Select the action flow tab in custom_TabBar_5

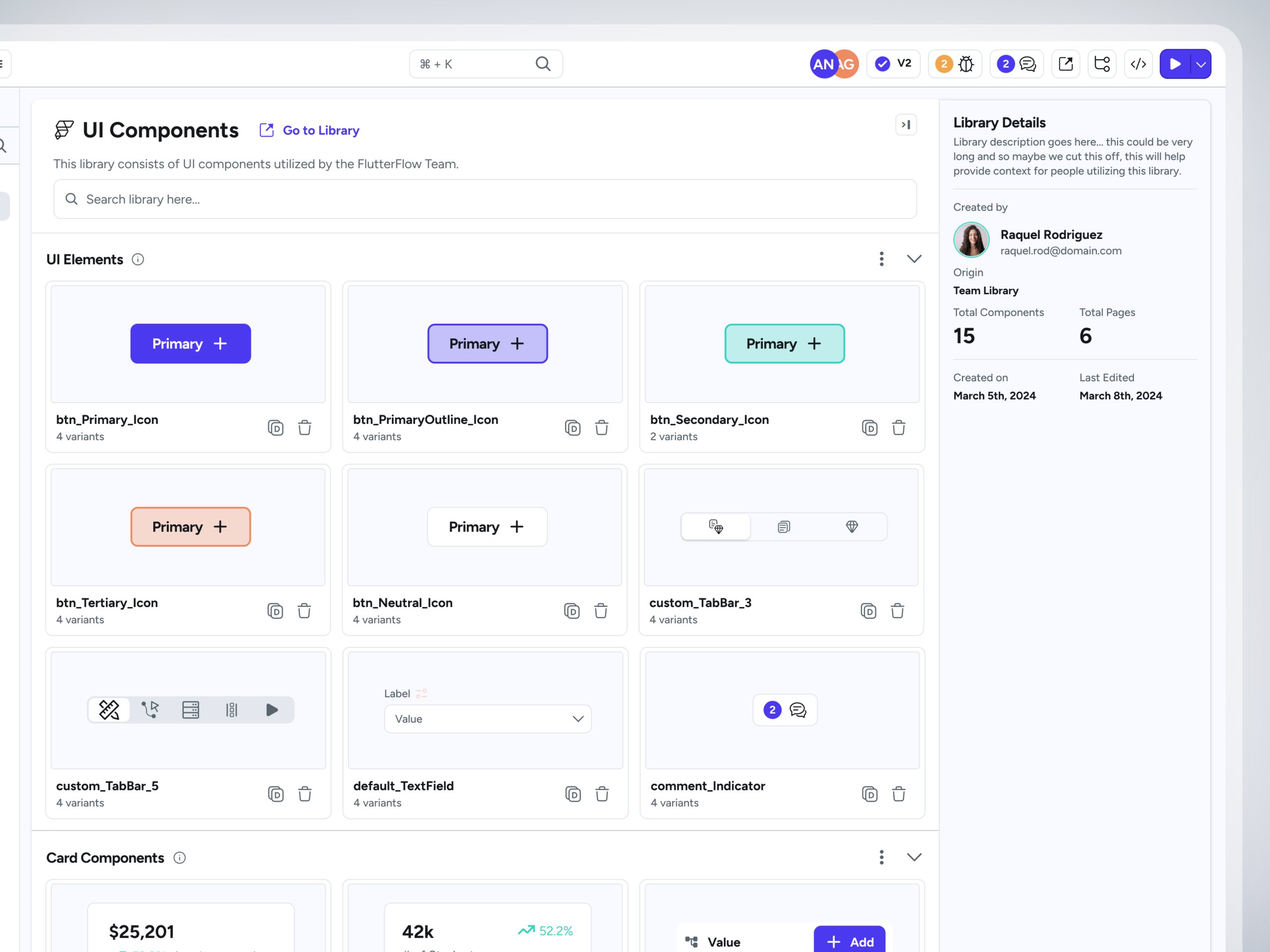tap(150, 710)
